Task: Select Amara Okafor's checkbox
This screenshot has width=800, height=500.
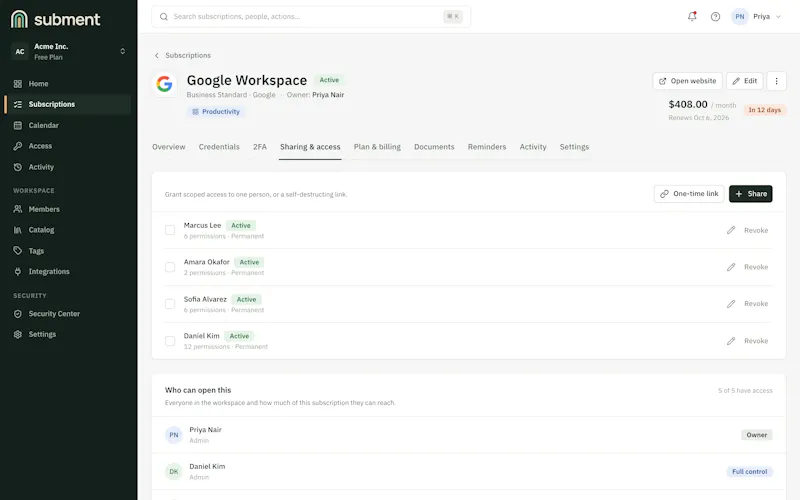Action: tap(170, 267)
